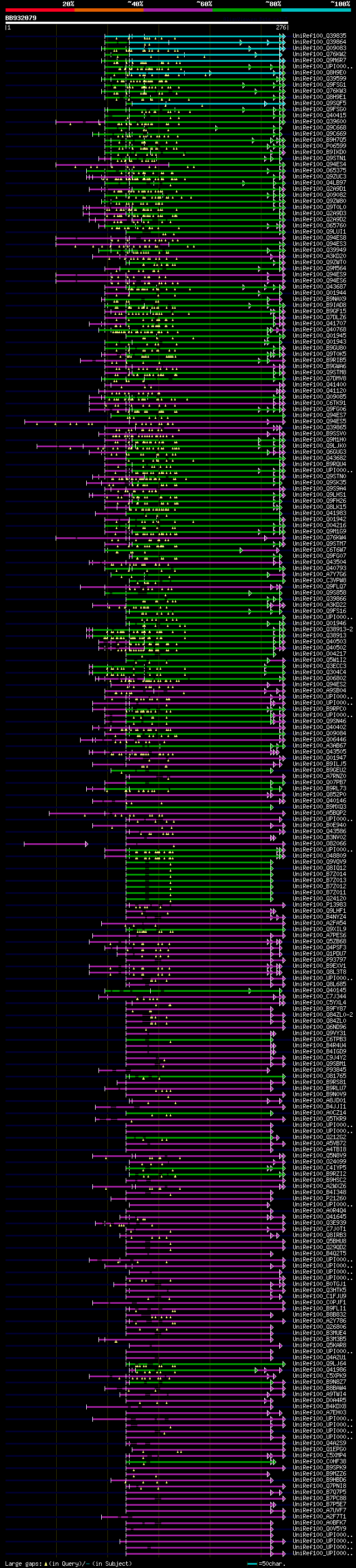Open the UniRef100_Q9ZW80 entry
Screen dimensions: 356x1568
(319, 201)
